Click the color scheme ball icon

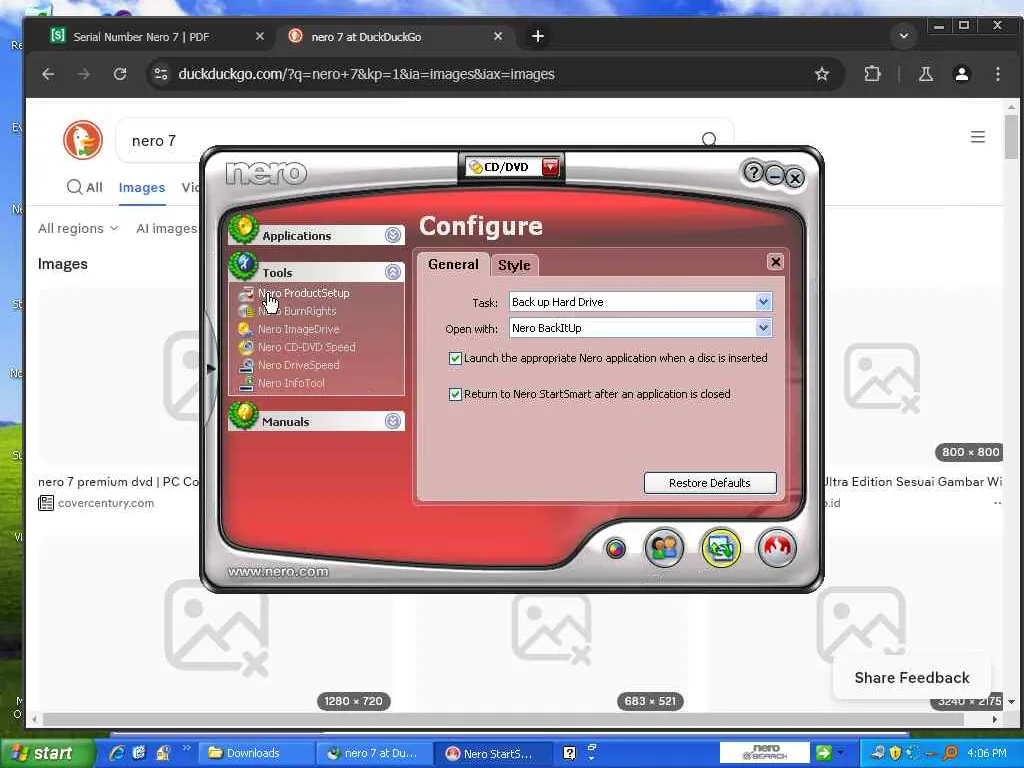(x=615, y=549)
